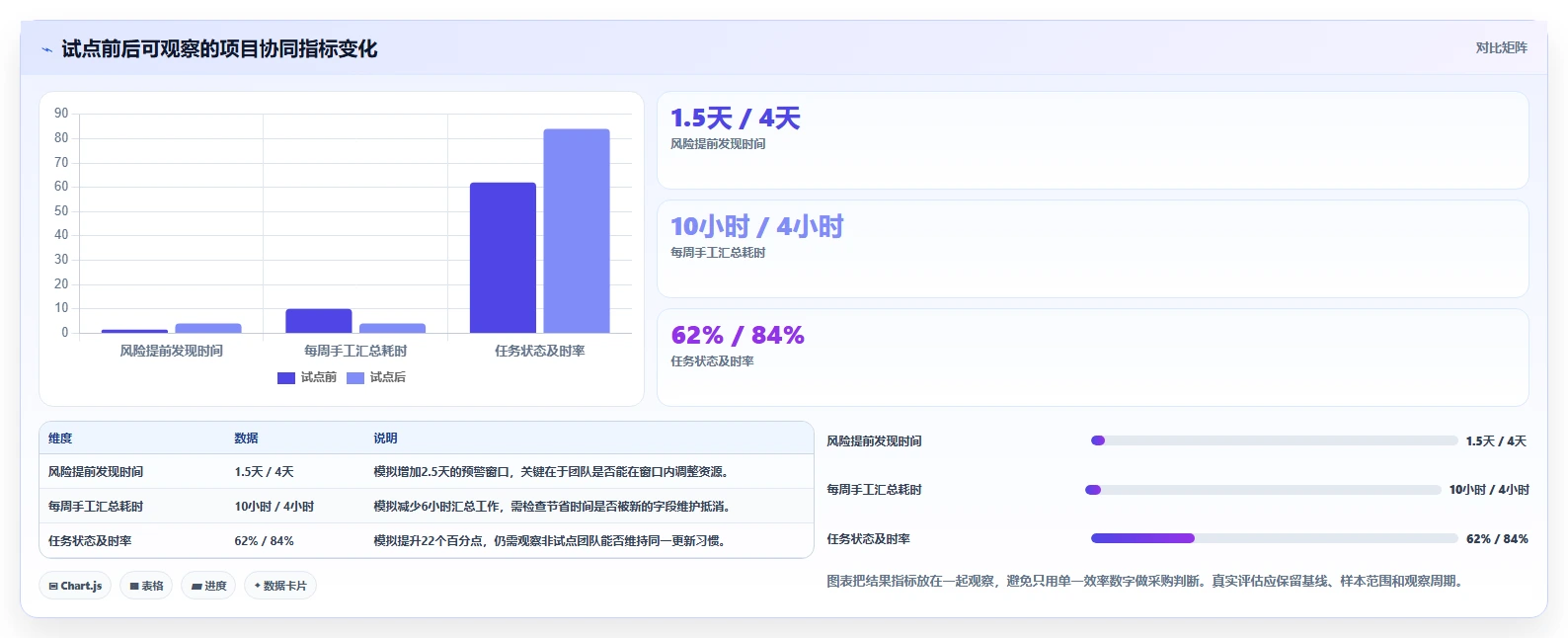Click progress row label 每周手工汇总耗时
Image resolution: width=1568 pixels, height=638 pixels.
[874, 490]
